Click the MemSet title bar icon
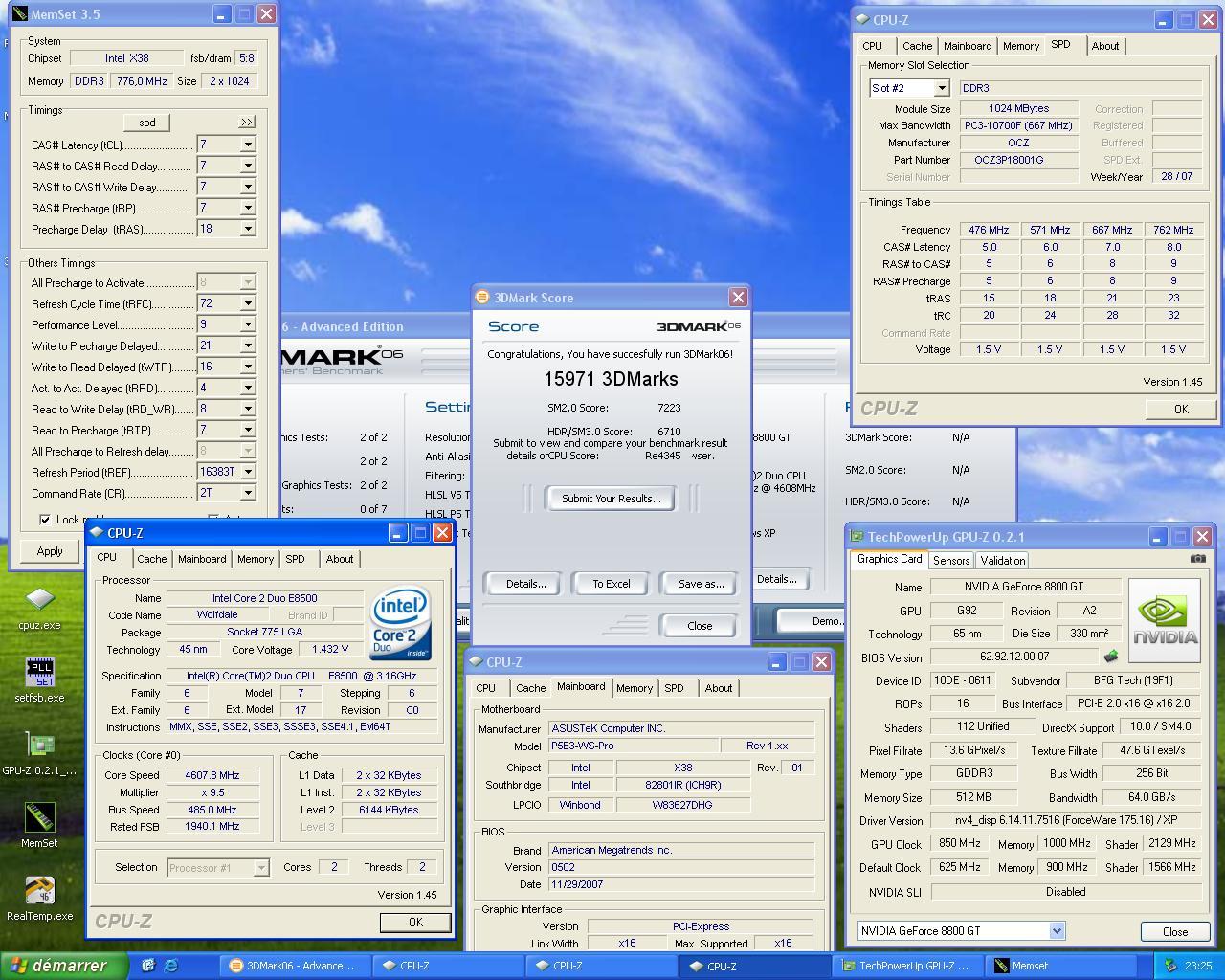 [20, 14]
